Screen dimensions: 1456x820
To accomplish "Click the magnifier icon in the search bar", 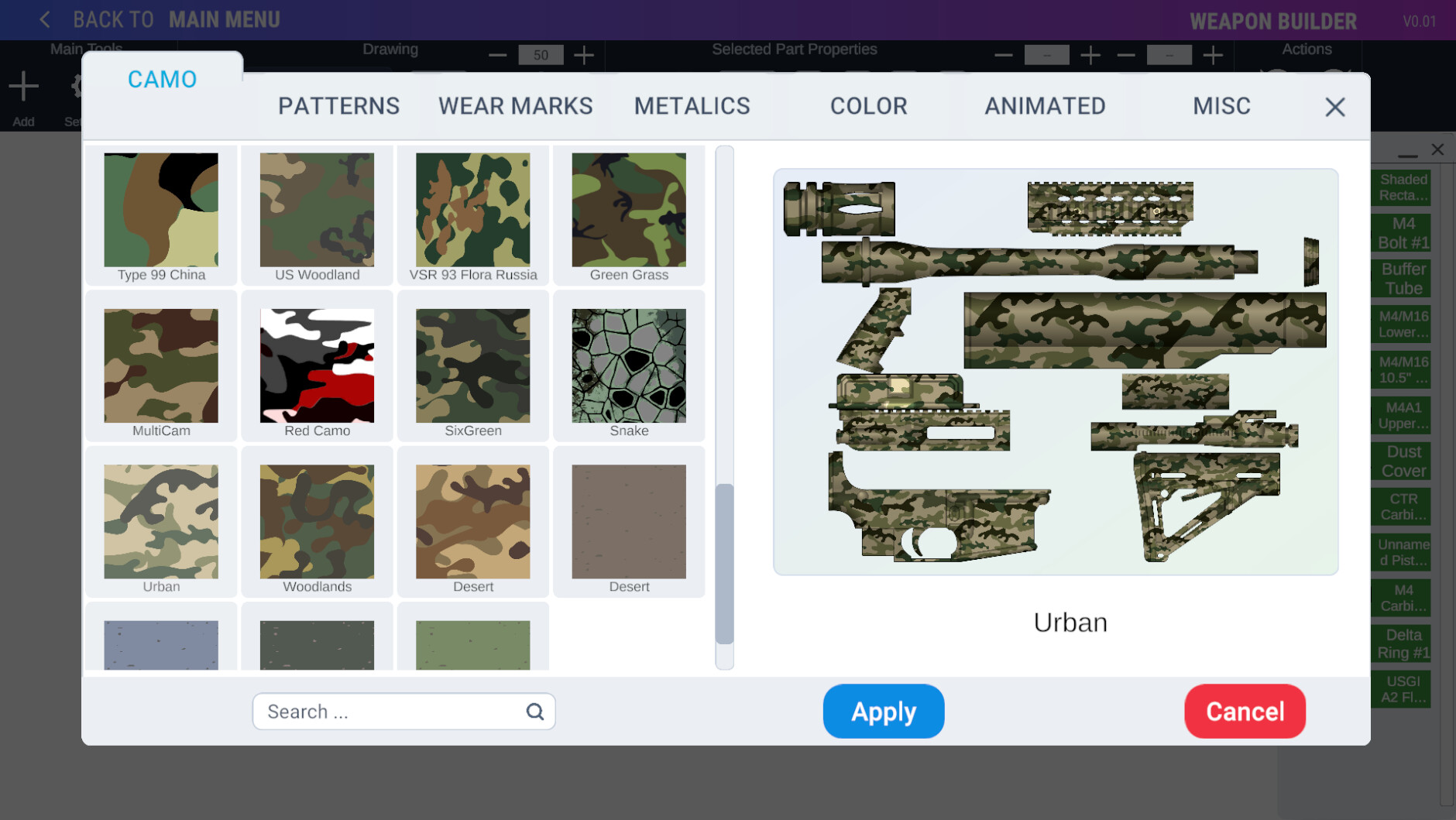I will coord(534,711).
